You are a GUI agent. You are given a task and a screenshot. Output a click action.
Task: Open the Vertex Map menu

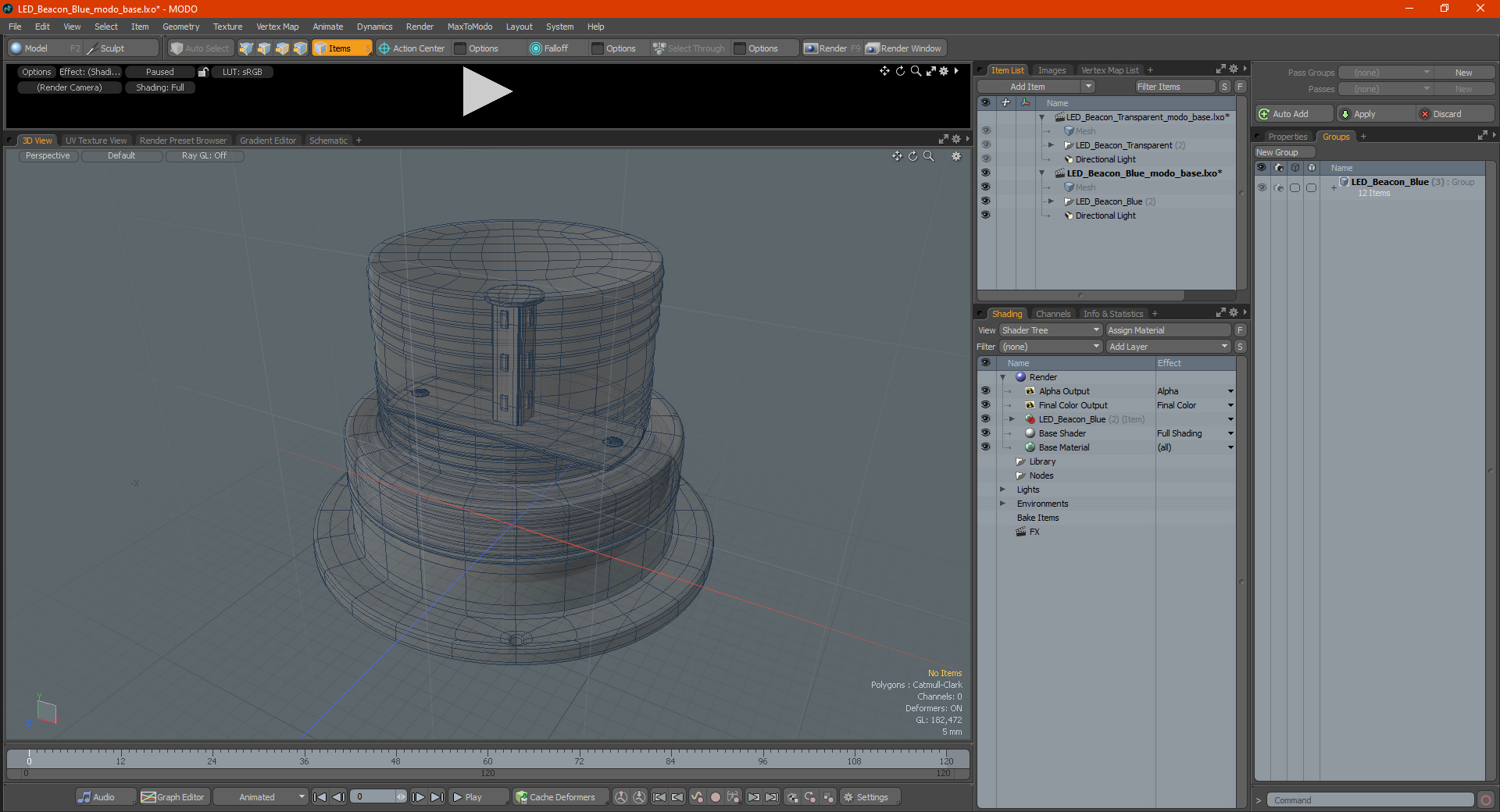[x=277, y=27]
